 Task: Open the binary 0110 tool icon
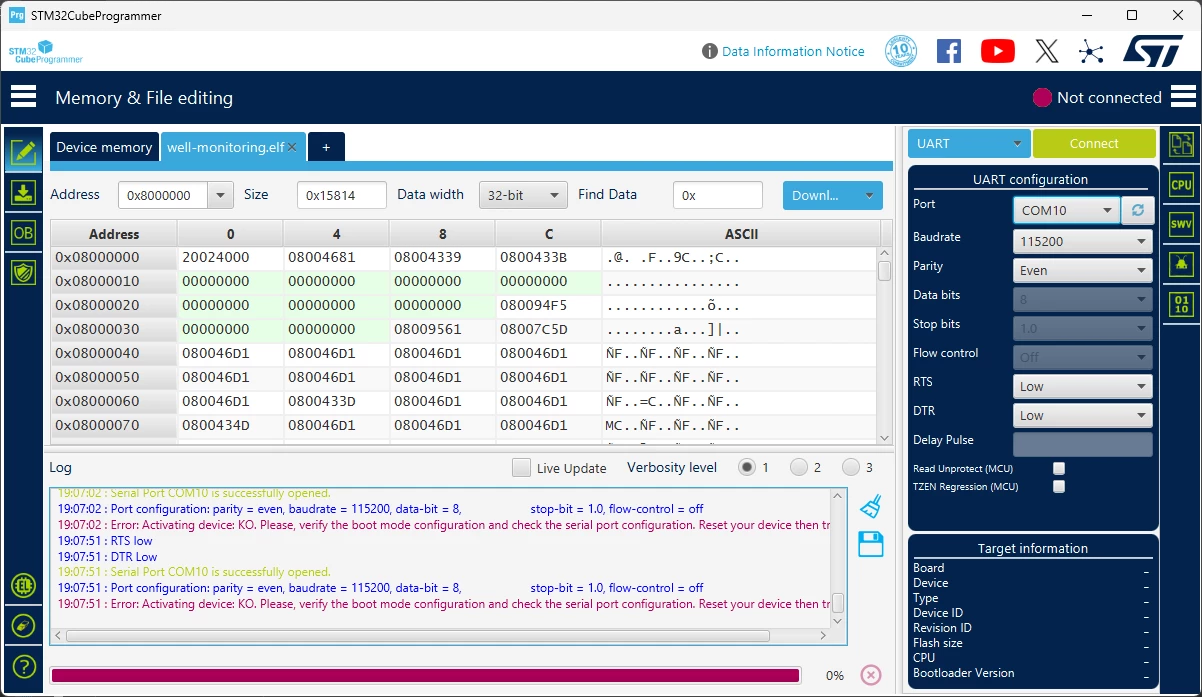pyautogui.click(x=1181, y=304)
